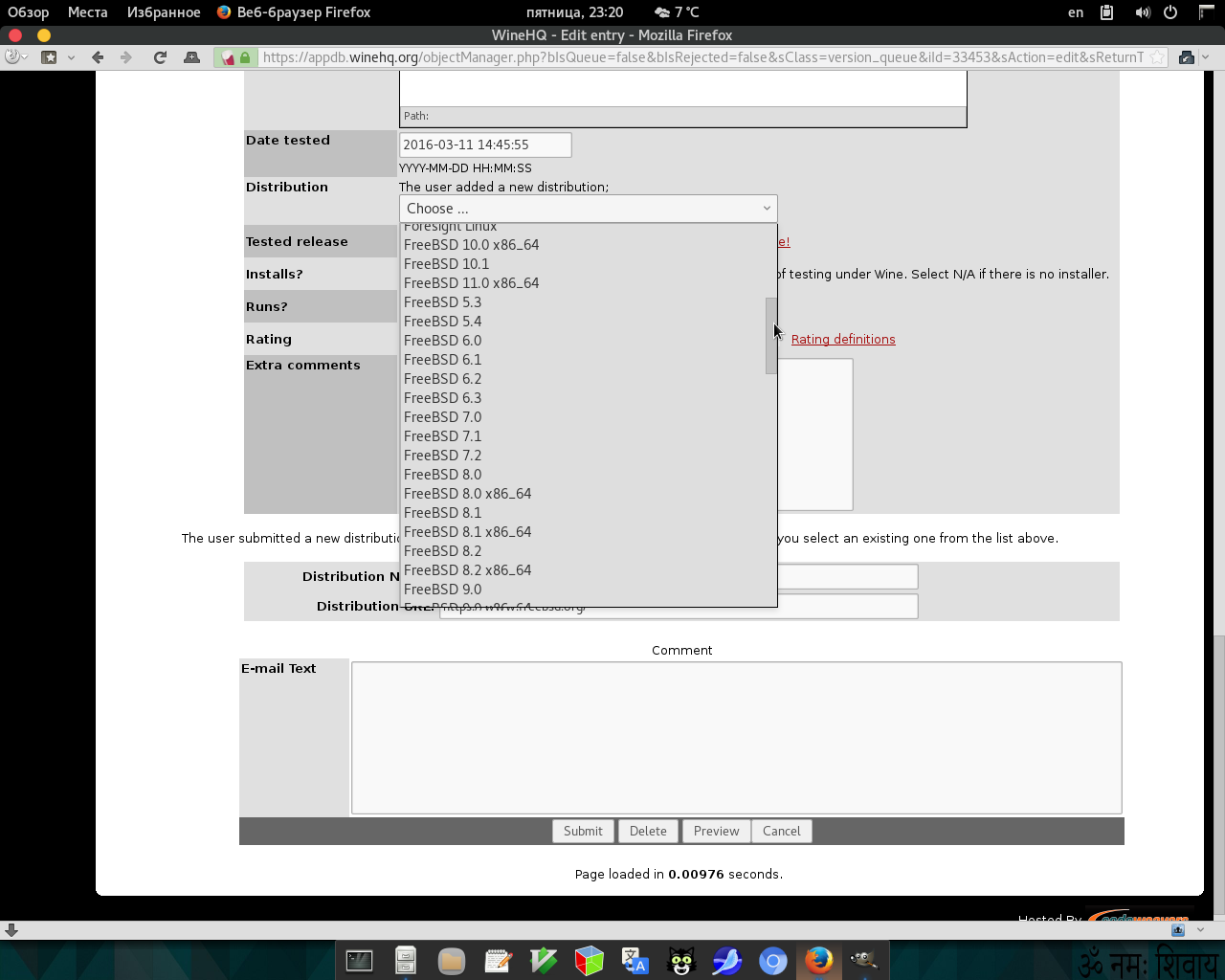Viewport: 1225px width, 980px height.
Task: Click the Preview button
Action: click(x=716, y=831)
